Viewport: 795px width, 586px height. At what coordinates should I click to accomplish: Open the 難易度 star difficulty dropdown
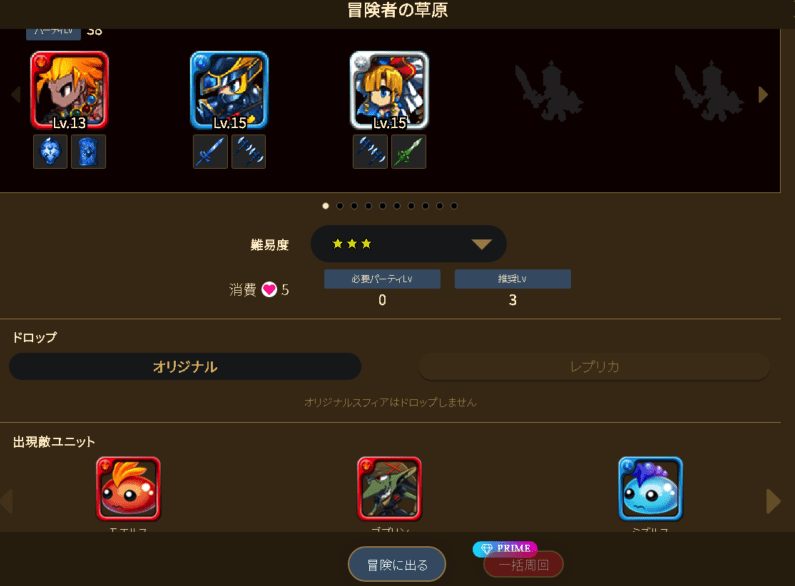coord(408,244)
